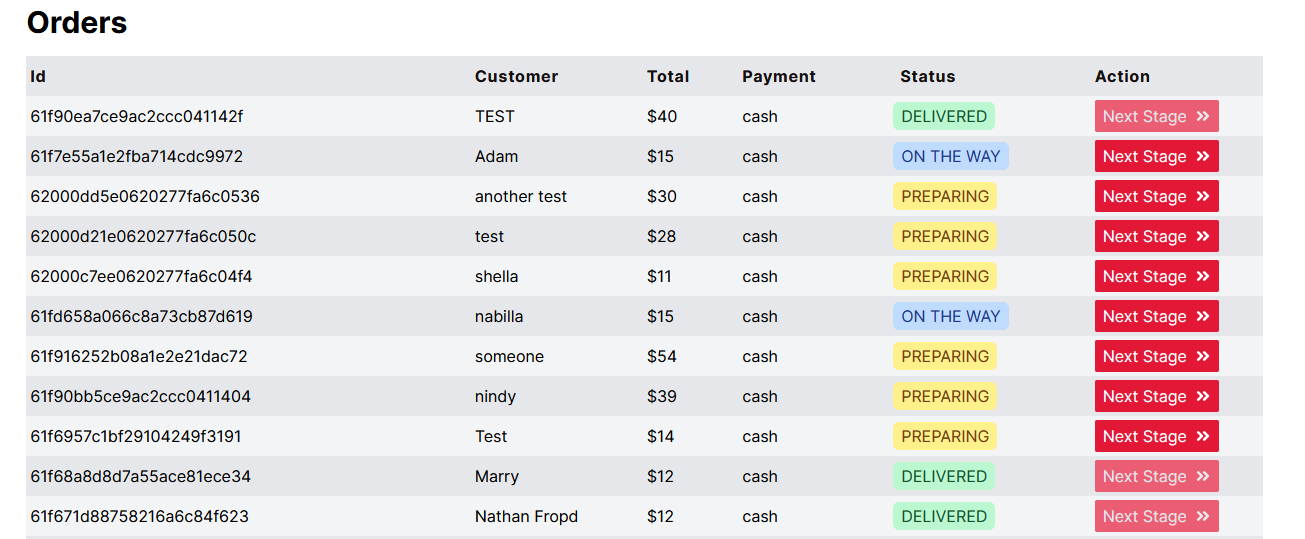Image resolution: width=1305 pixels, height=539 pixels.
Task: Select order id 61fd658a066c8a73cb87d619
Action: coord(141,316)
